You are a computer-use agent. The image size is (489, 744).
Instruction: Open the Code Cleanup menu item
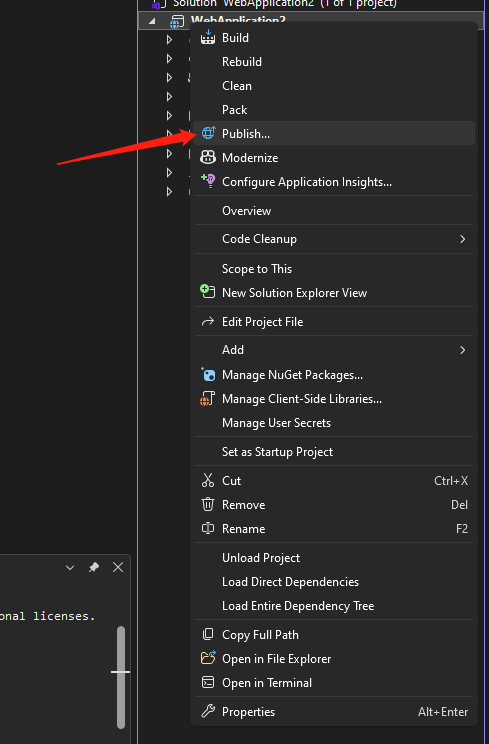click(334, 239)
